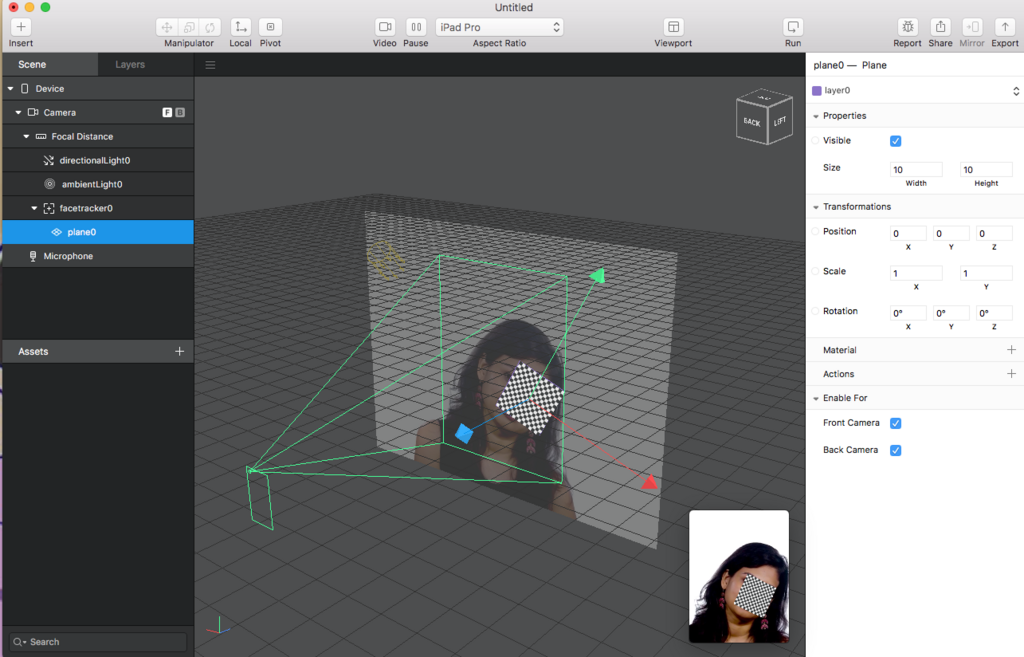This screenshot has width=1024, height=657.
Task: Collapse the Properties section
Action: pos(816,116)
